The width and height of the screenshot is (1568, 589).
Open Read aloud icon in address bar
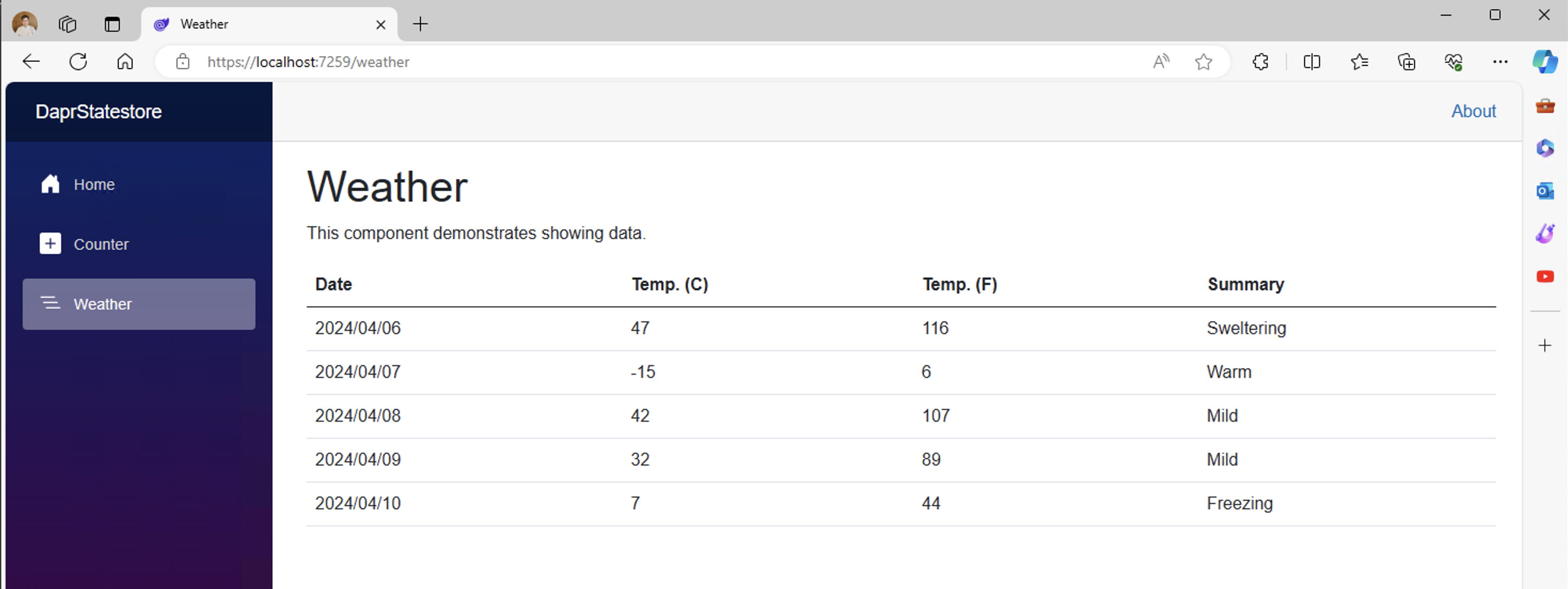1161,61
